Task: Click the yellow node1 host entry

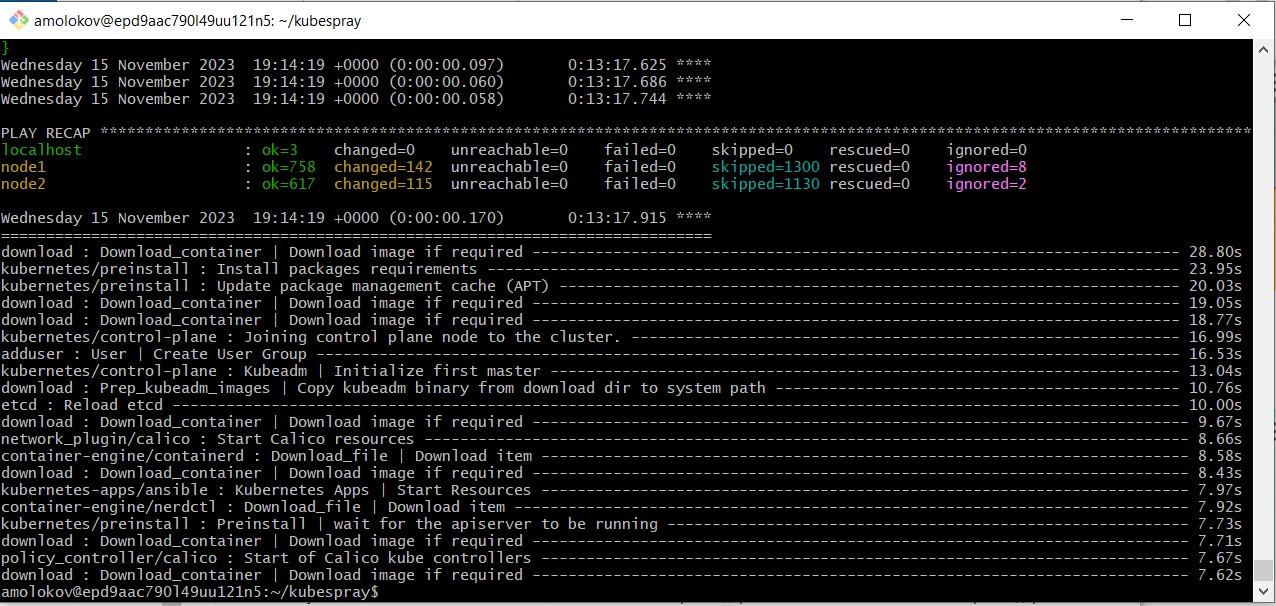Action: point(22,166)
